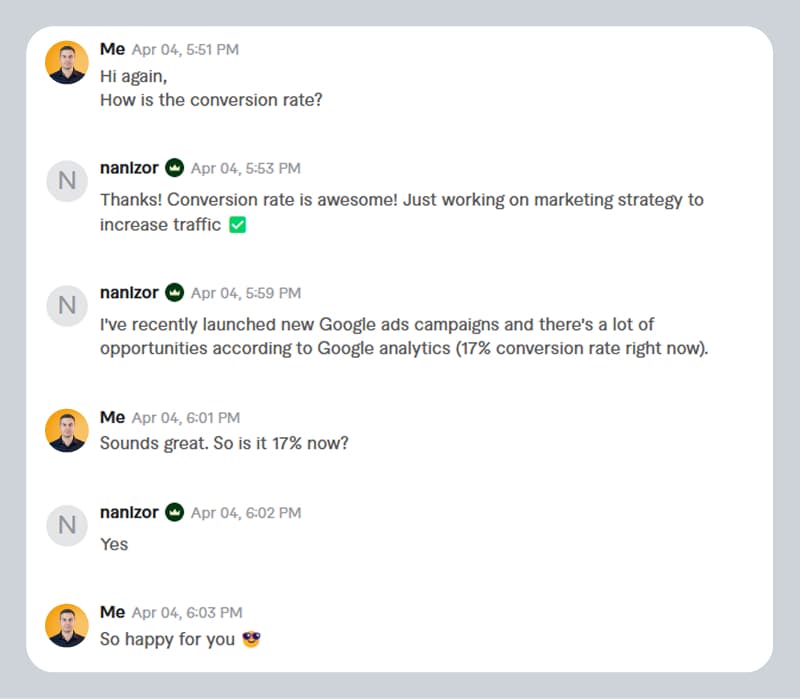
Task: Open the nanizor username on the Google ads message
Action: [x=129, y=293]
